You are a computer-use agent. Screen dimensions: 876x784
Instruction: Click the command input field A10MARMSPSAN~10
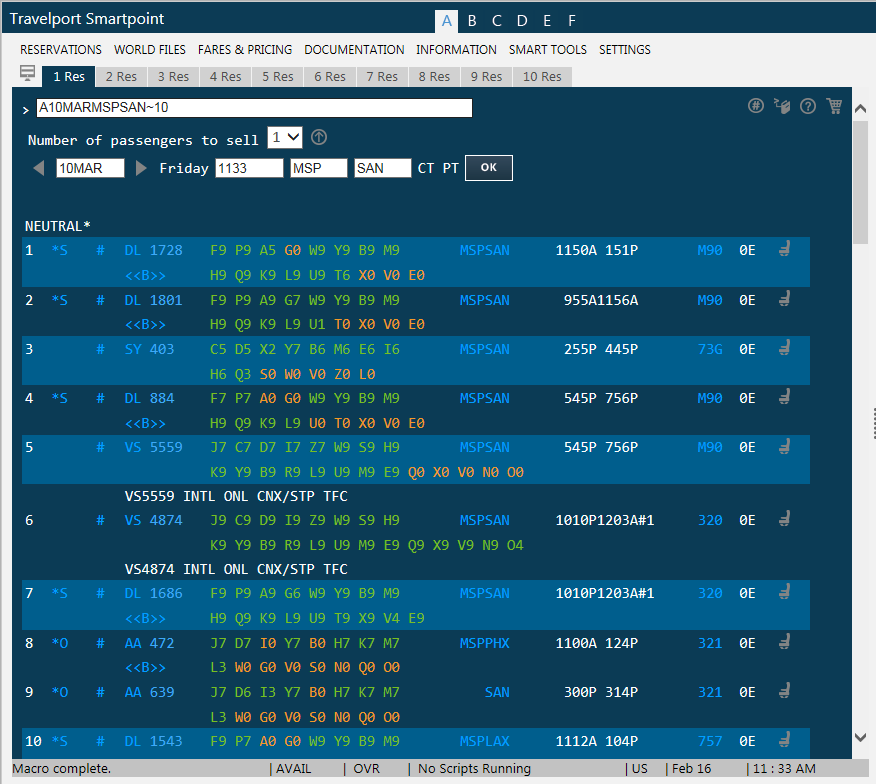[x=254, y=107]
